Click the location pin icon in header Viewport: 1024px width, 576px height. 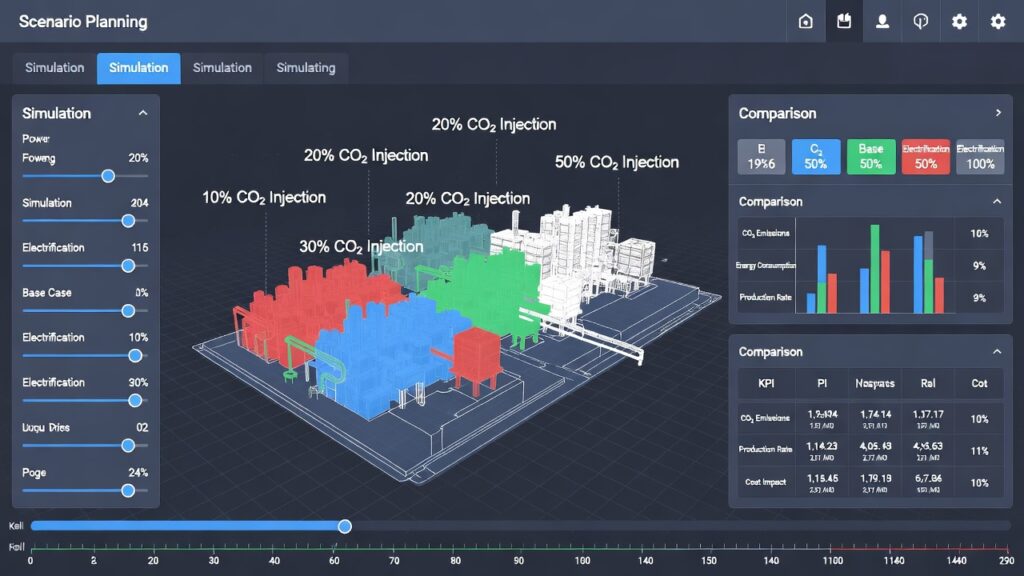tap(921, 22)
